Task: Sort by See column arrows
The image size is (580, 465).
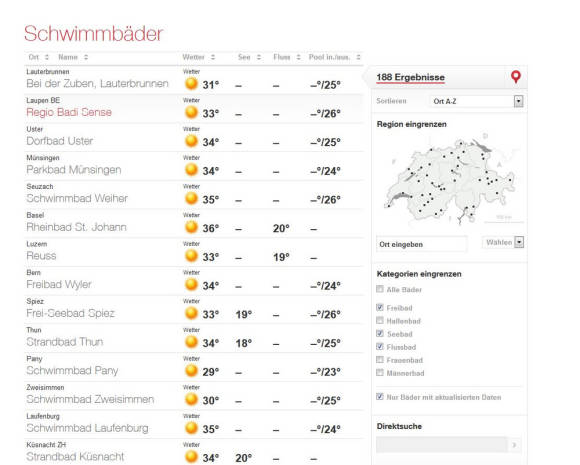Action: [x=259, y=57]
